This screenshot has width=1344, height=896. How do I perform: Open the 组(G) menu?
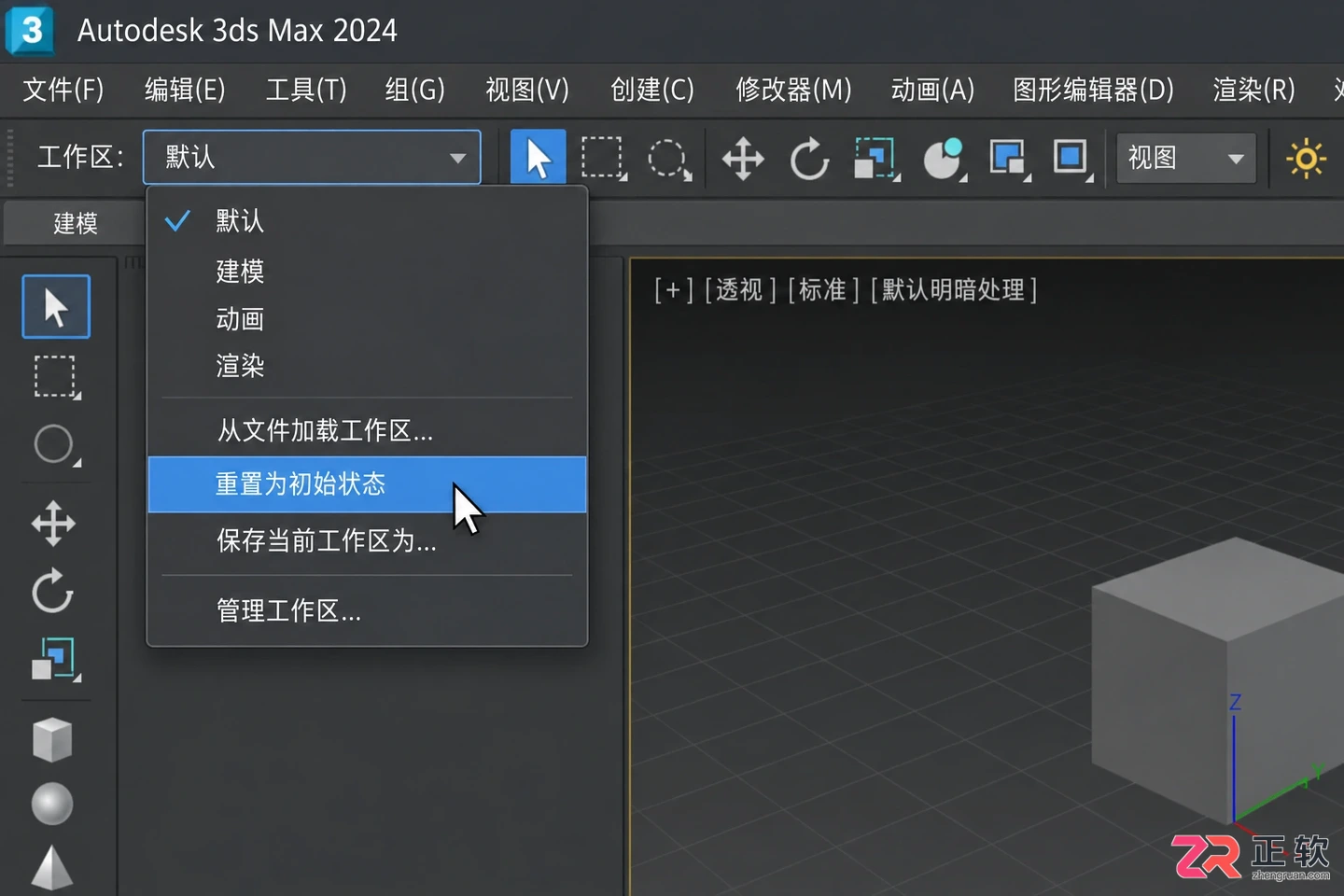tap(415, 90)
